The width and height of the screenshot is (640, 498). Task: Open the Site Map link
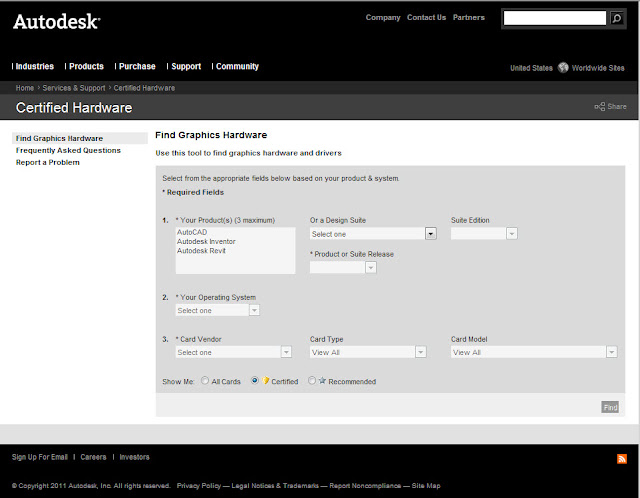pos(426,485)
